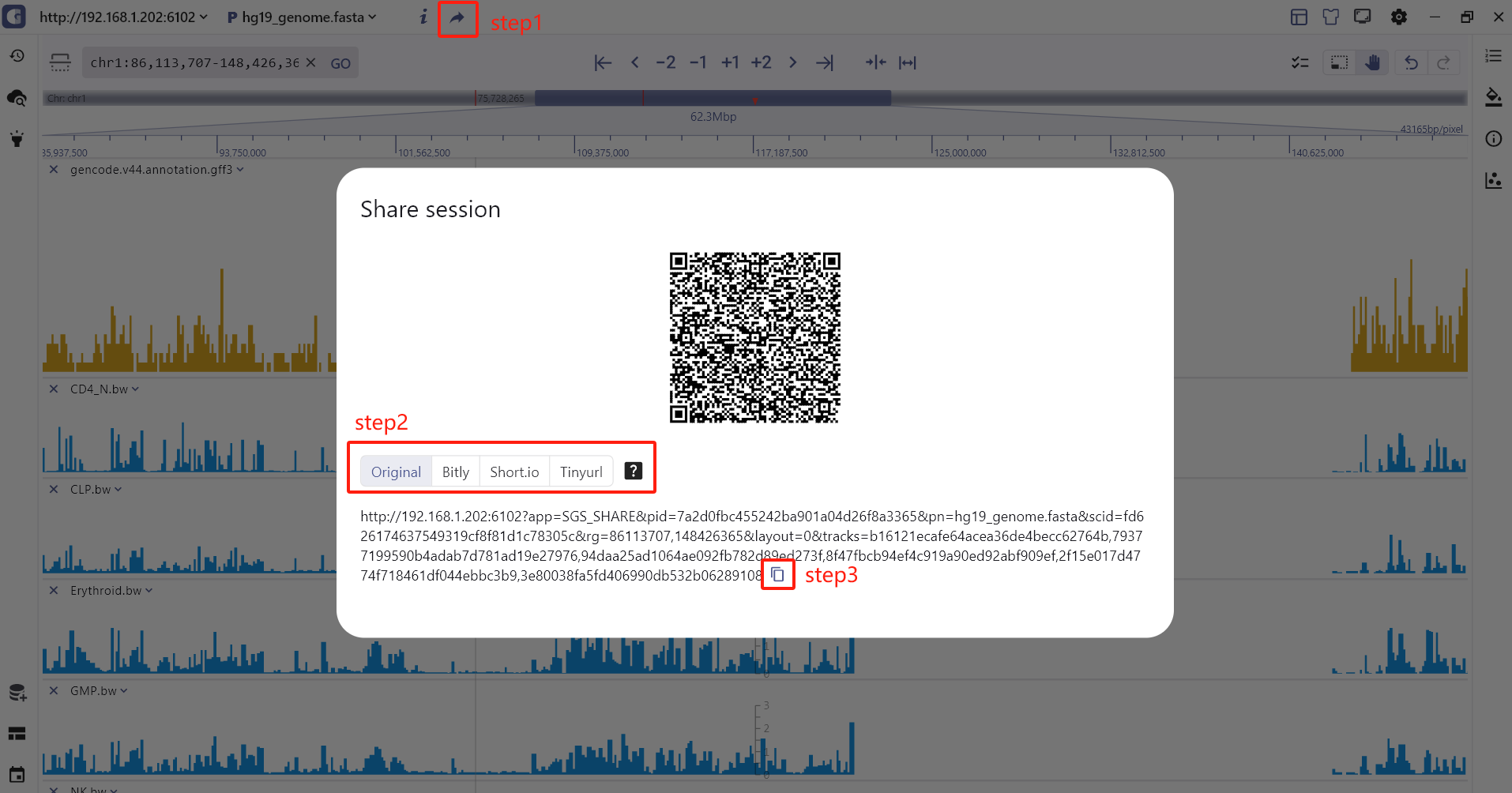Zoom out two levels with −2

point(666,62)
